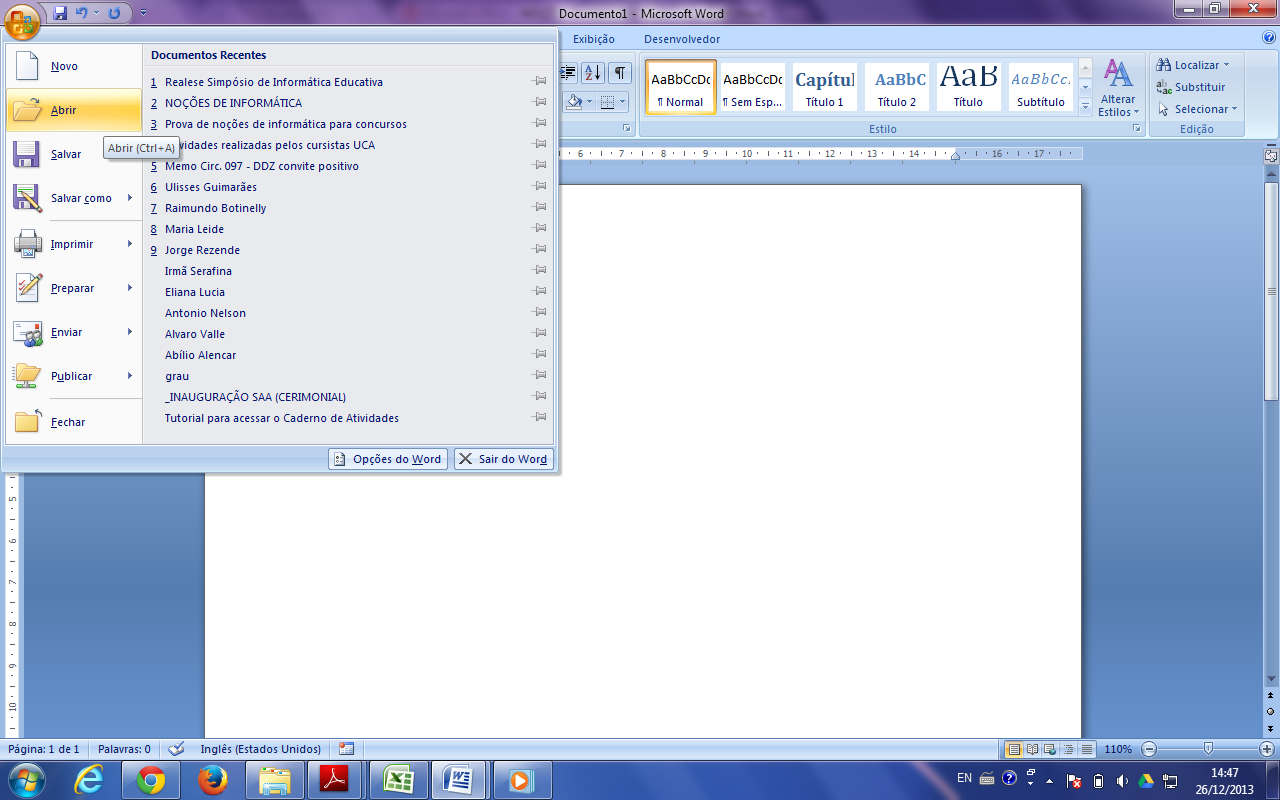Switch to Print Layout view button

click(x=1014, y=748)
